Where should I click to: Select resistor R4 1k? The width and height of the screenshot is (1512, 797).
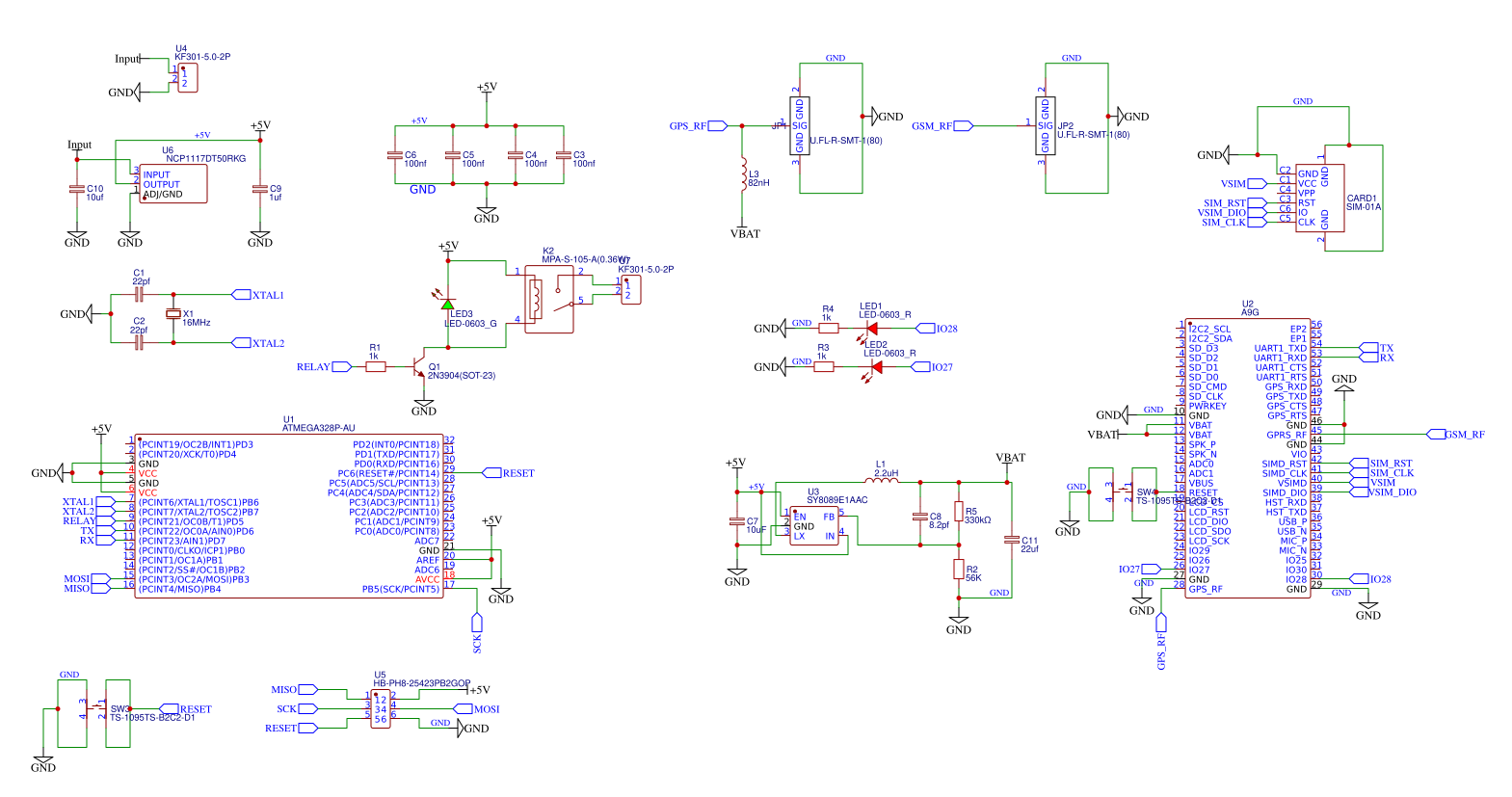[x=829, y=329]
